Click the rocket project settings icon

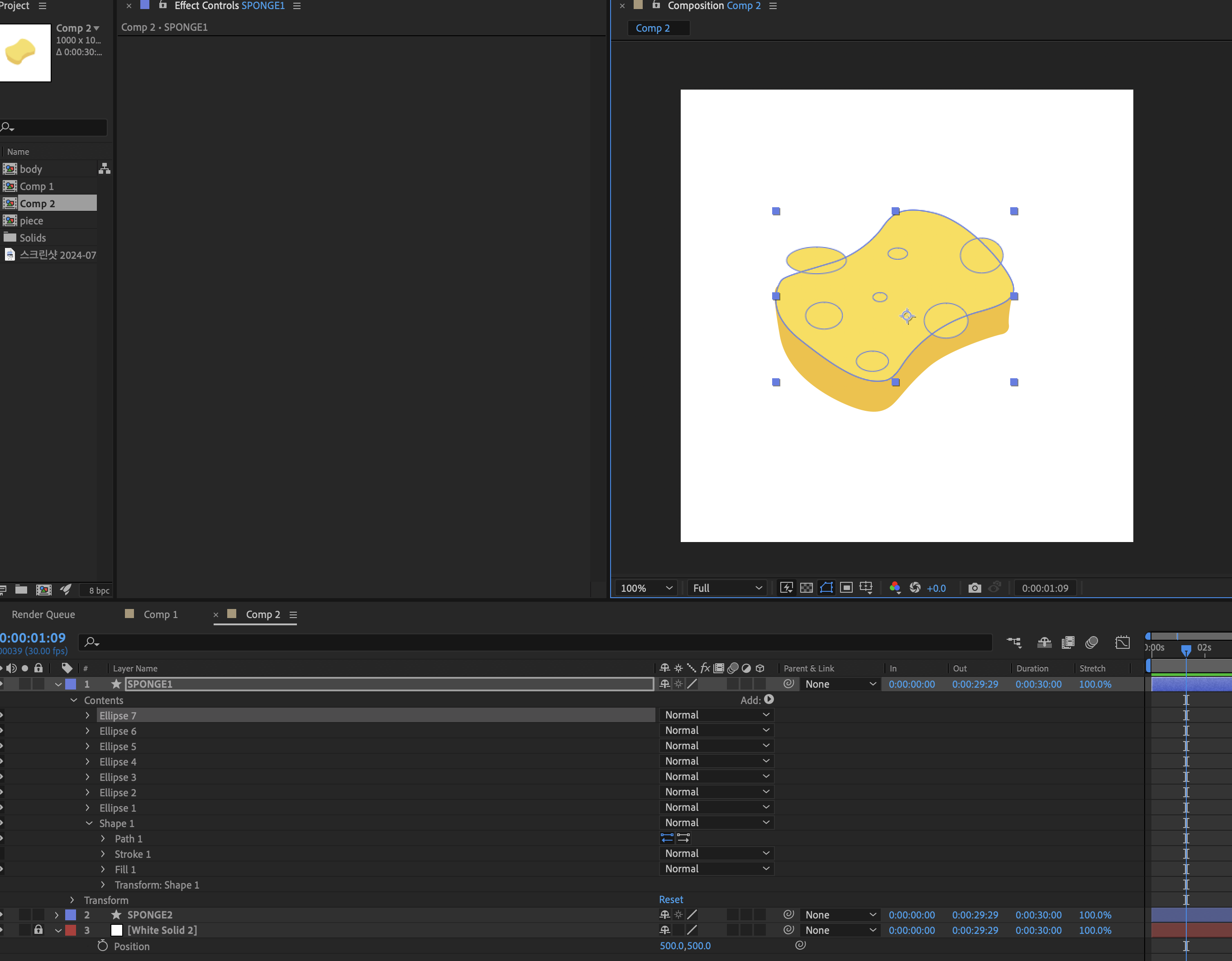[66, 590]
